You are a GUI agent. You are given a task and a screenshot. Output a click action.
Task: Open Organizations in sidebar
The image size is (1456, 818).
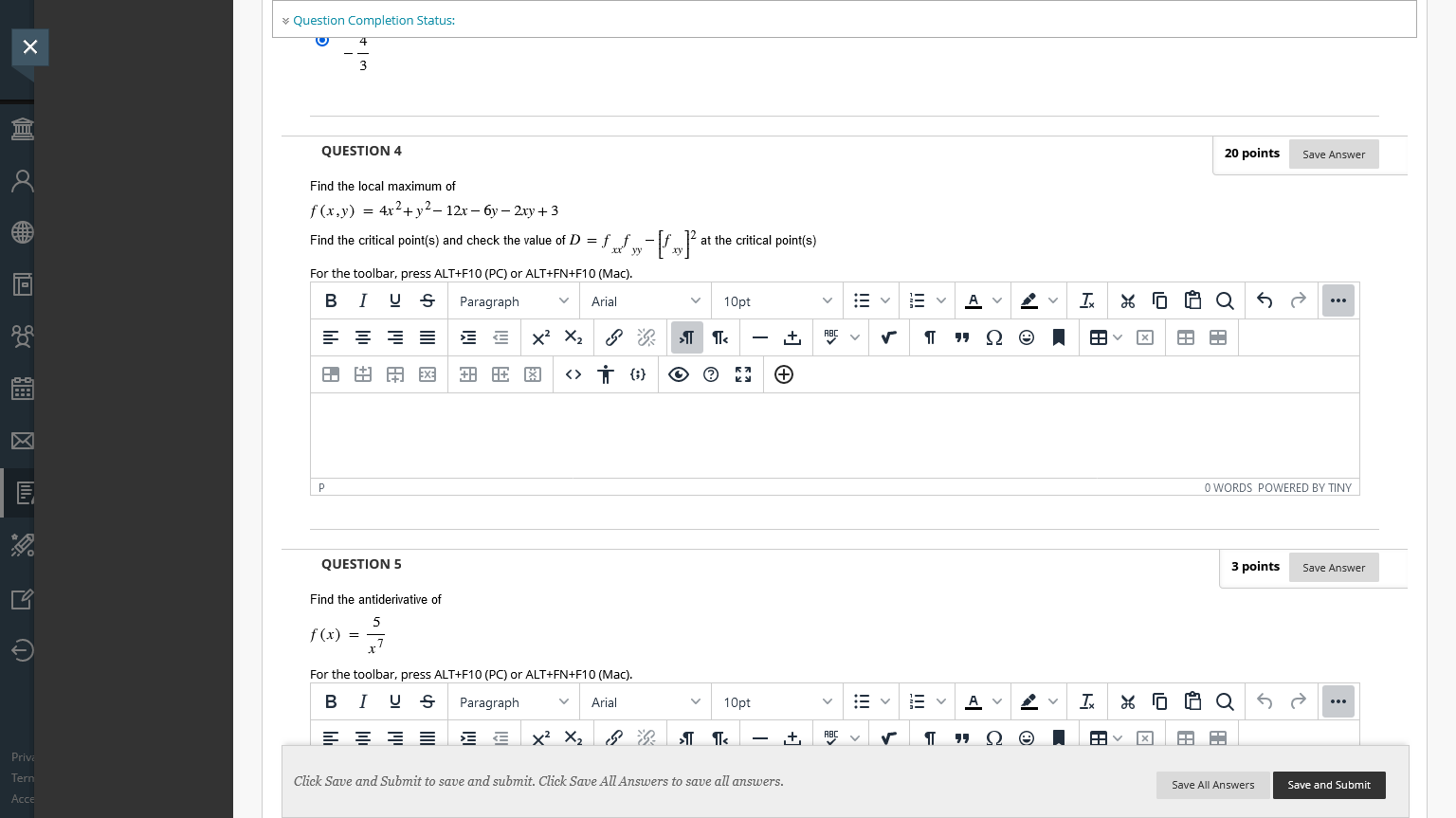coord(22,336)
